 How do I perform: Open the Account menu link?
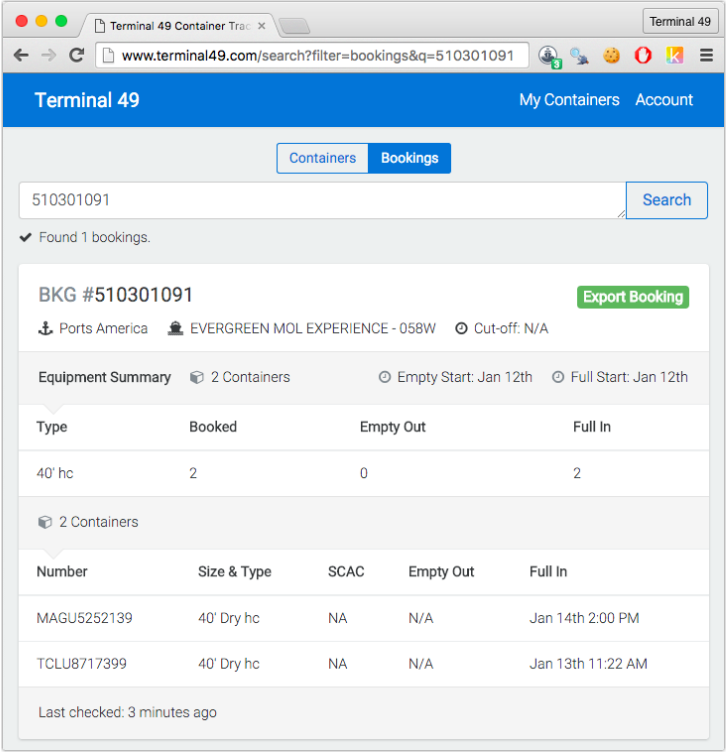664,100
